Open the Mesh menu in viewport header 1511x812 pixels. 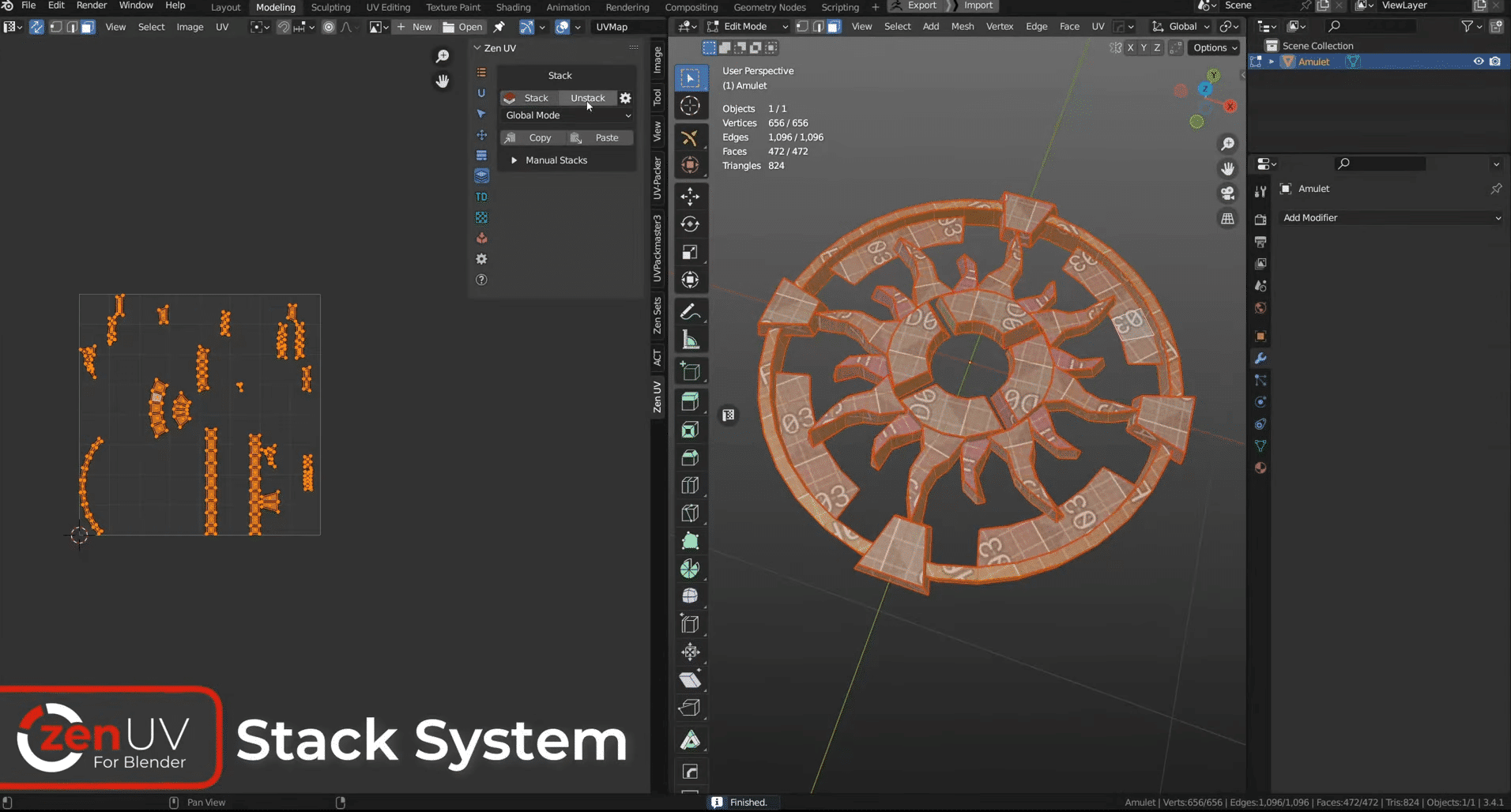pyautogui.click(x=962, y=27)
